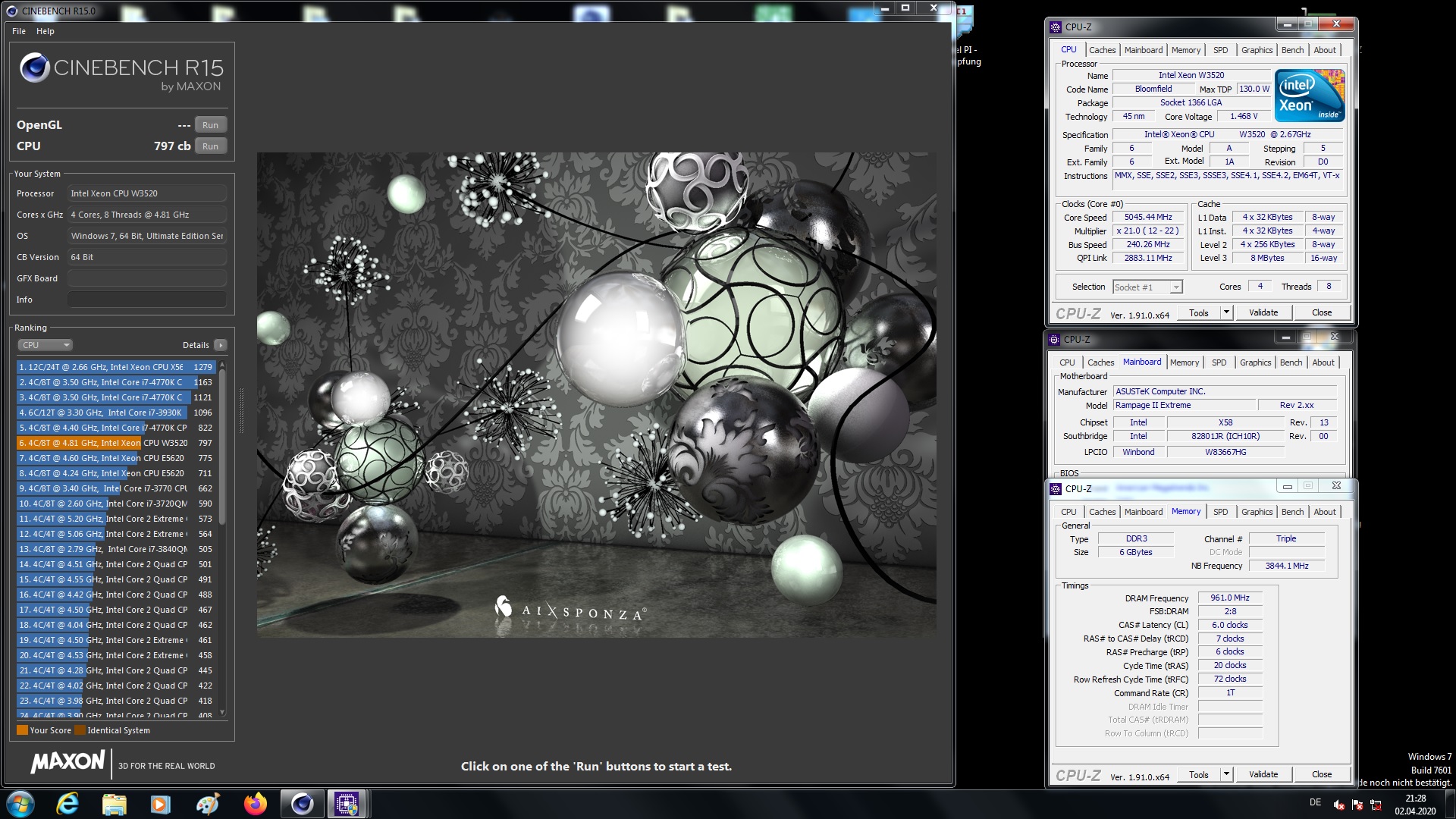Click the Rampage II Extreme model field
This screenshot has width=1456, height=819.
[1183, 405]
